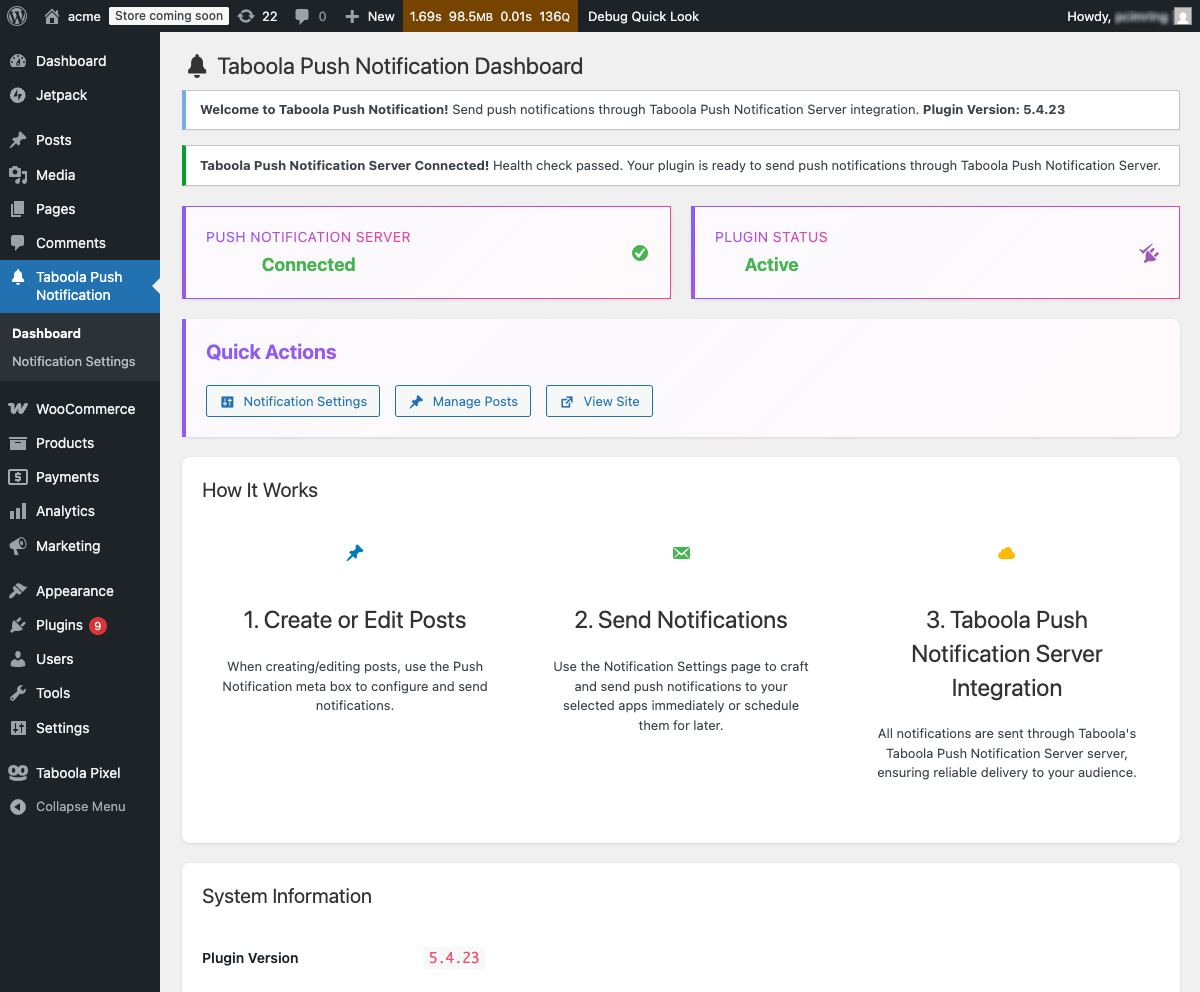Click the Quick Actions heading

[271, 352]
